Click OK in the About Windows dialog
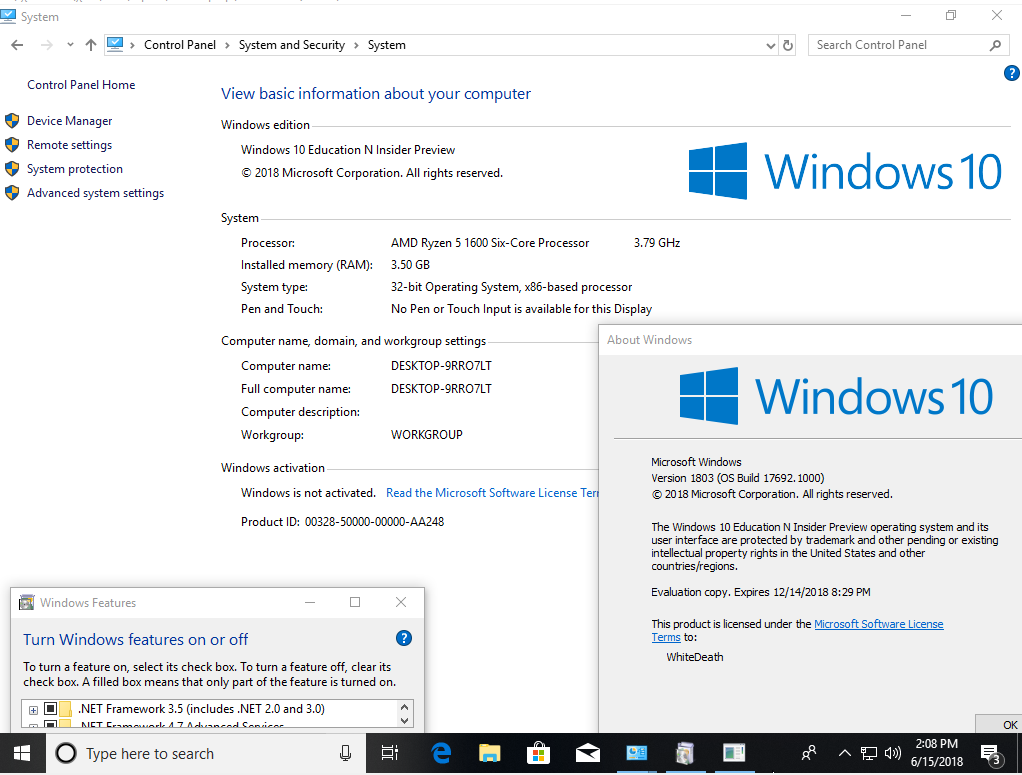The height and width of the screenshot is (775, 1022). (1008, 725)
